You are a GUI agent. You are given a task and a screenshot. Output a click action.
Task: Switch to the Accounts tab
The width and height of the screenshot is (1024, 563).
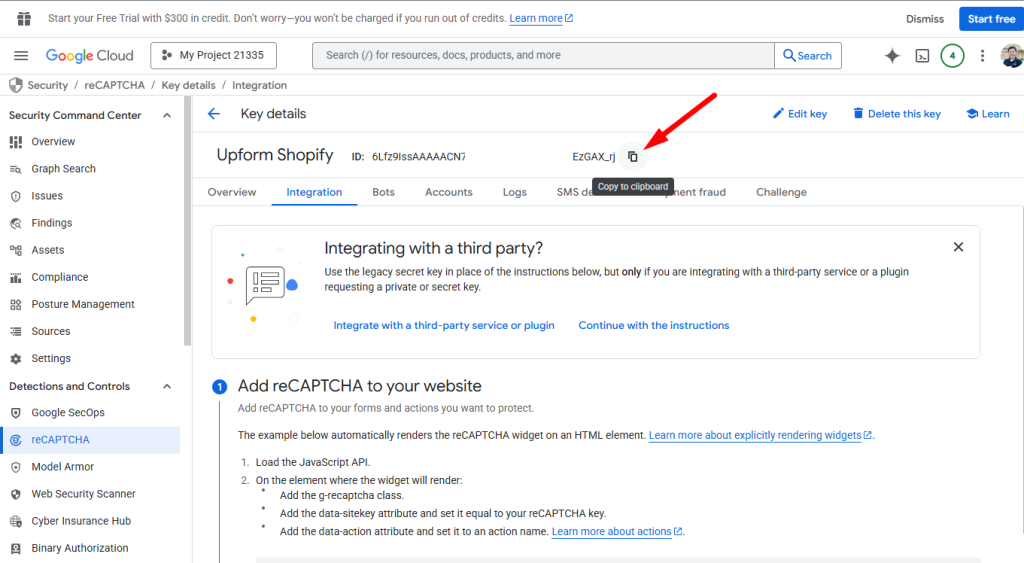click(x=449, y=192)
